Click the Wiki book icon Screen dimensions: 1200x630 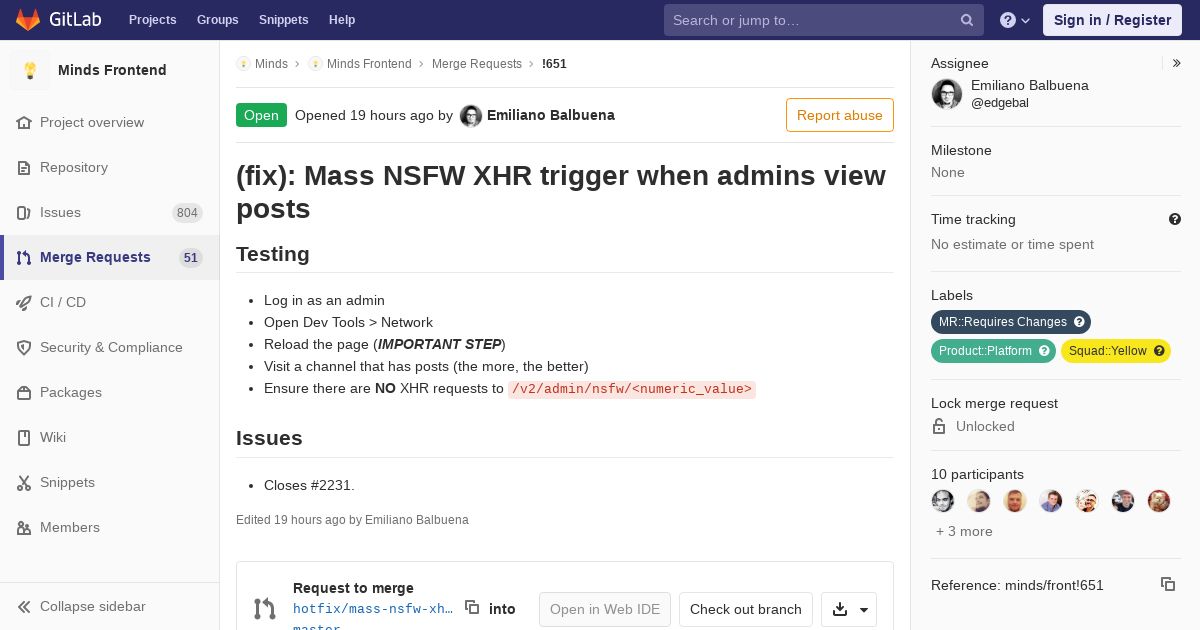(x=24, y=437)
